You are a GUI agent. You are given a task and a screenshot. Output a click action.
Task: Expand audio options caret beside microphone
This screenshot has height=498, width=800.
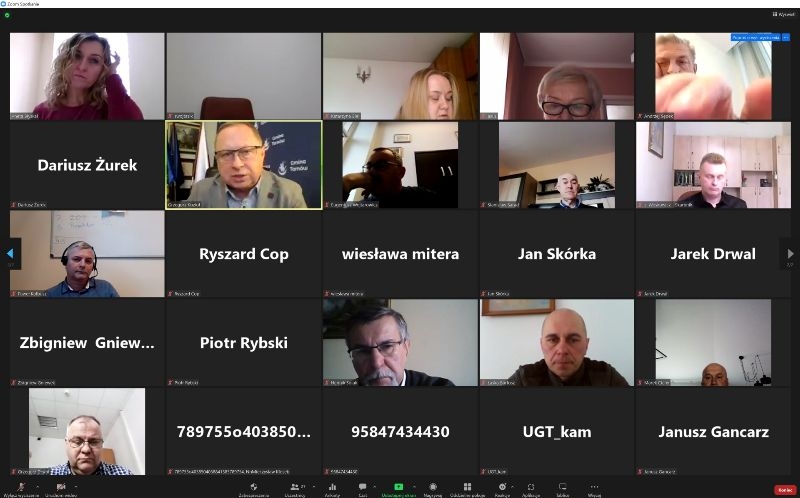36,487
